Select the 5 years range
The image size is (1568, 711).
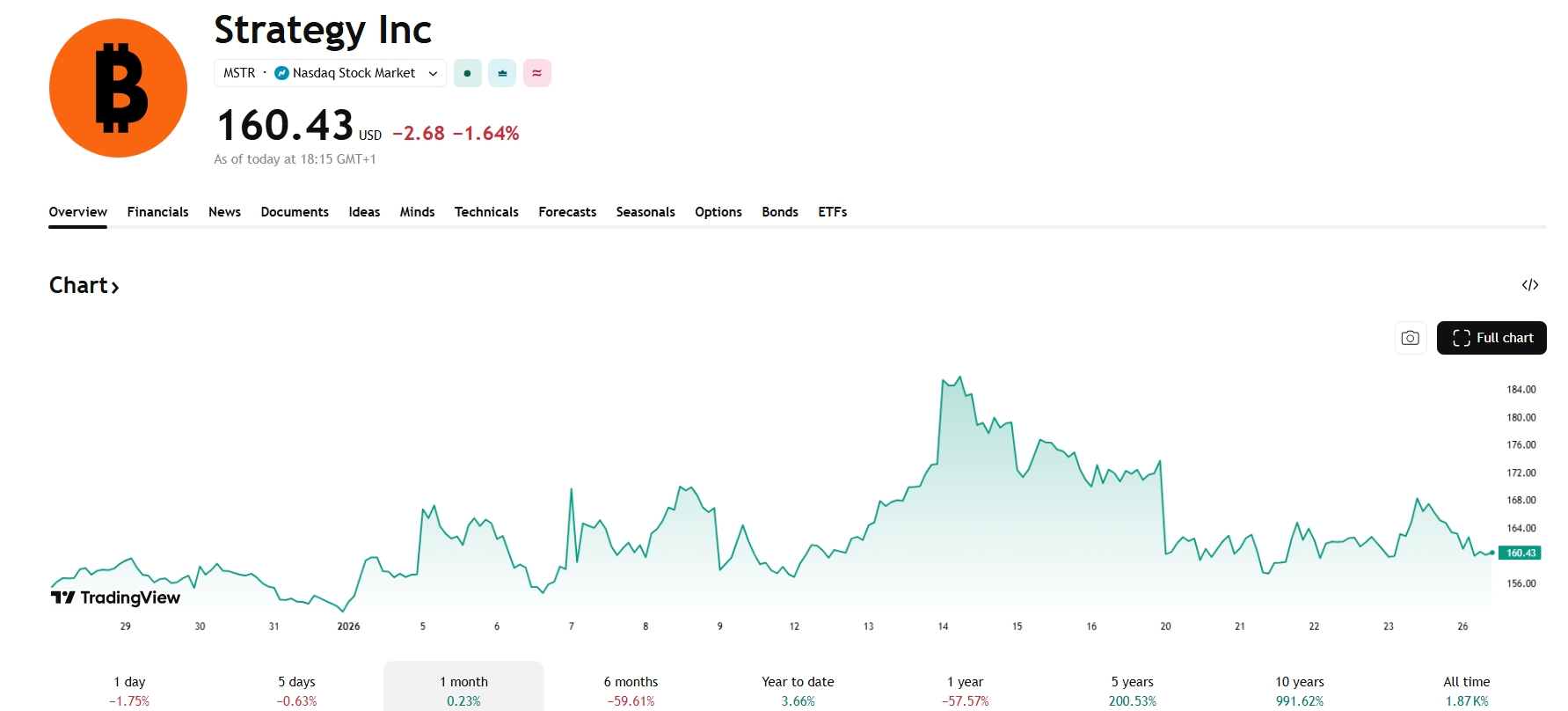[1132, 690]
